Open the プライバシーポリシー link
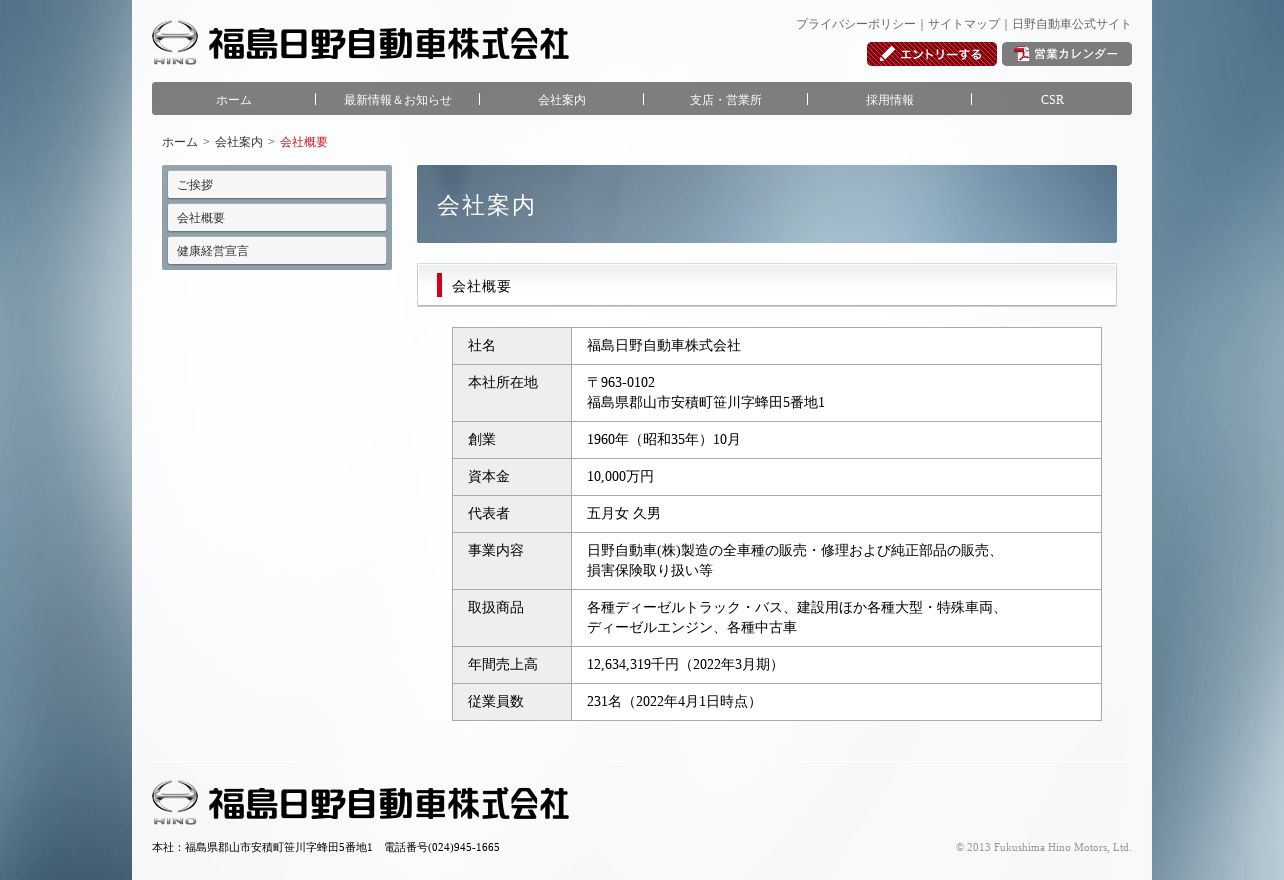Viewport: 1284px width, 880px height. point(856,24)
